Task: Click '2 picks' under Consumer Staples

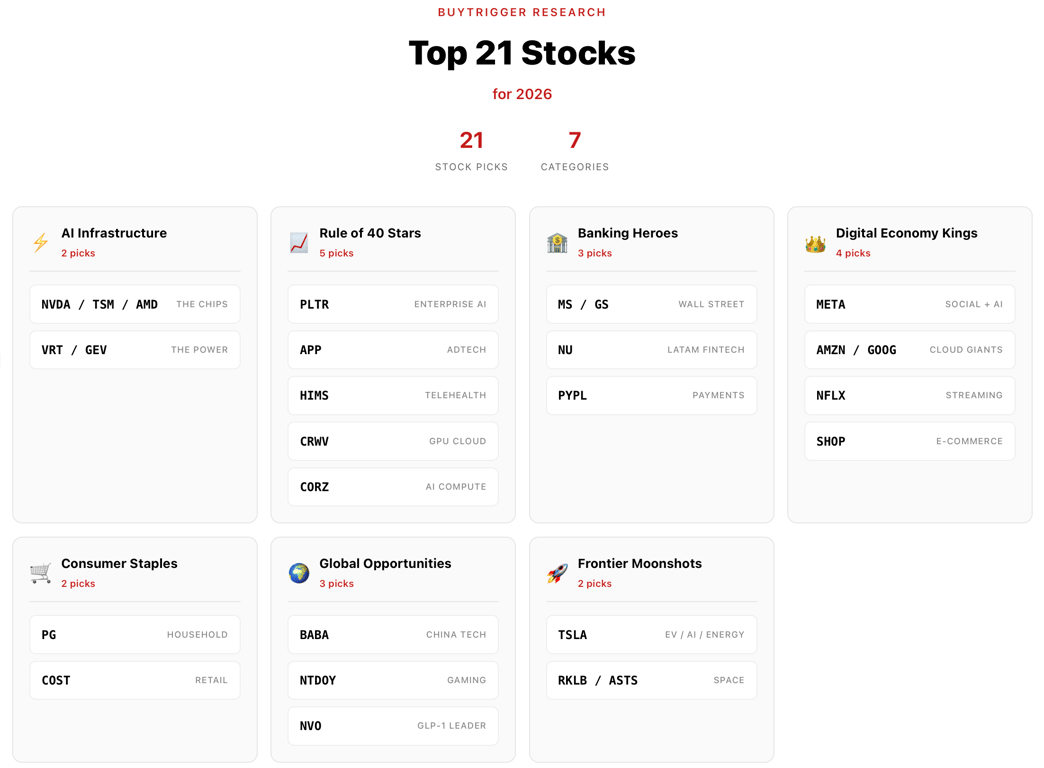Action: click(78, 583)
